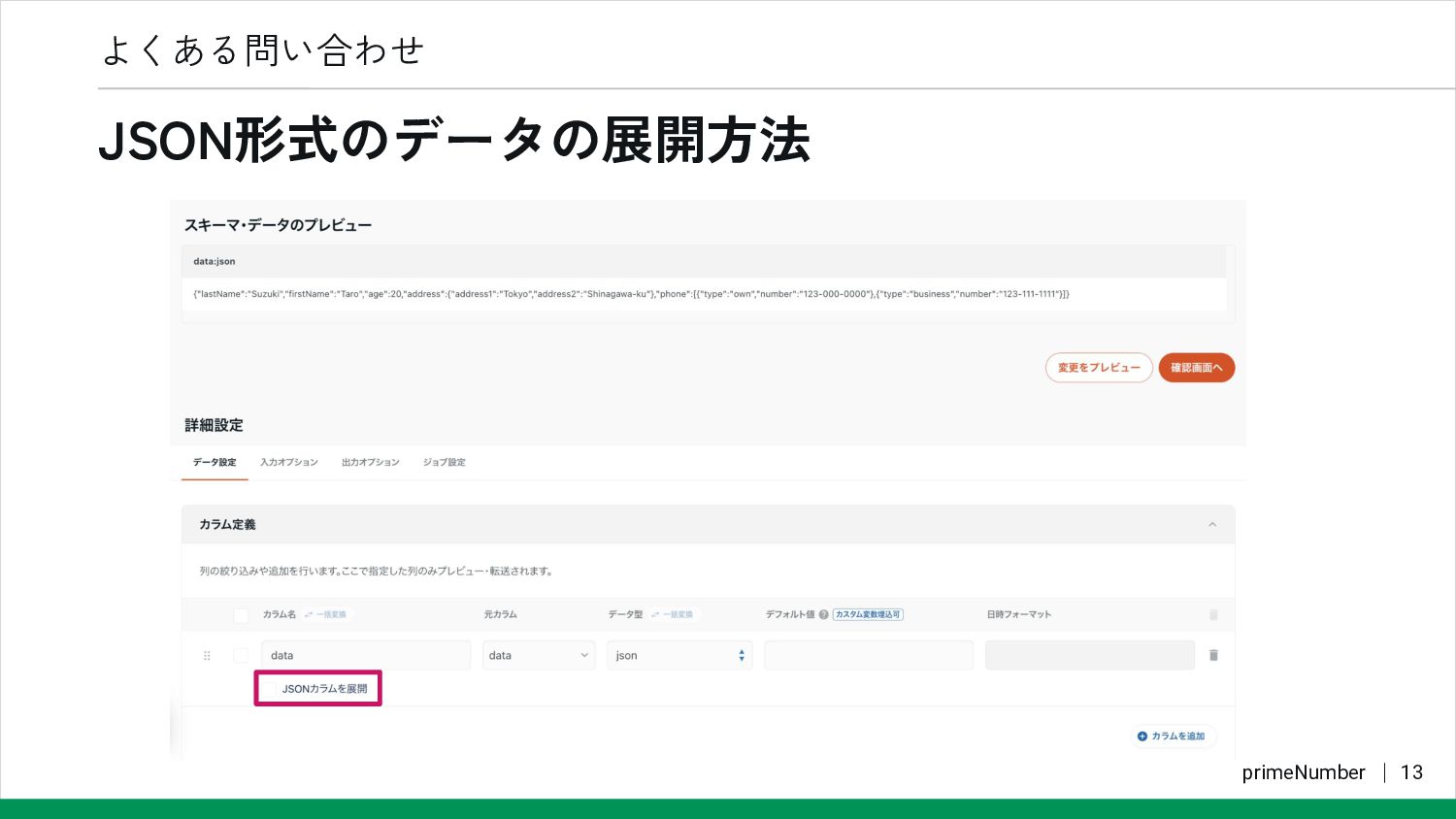Click the 確認画面へ button
The width and height of the screenshot is (1456, 819).
coord(1196,368)
